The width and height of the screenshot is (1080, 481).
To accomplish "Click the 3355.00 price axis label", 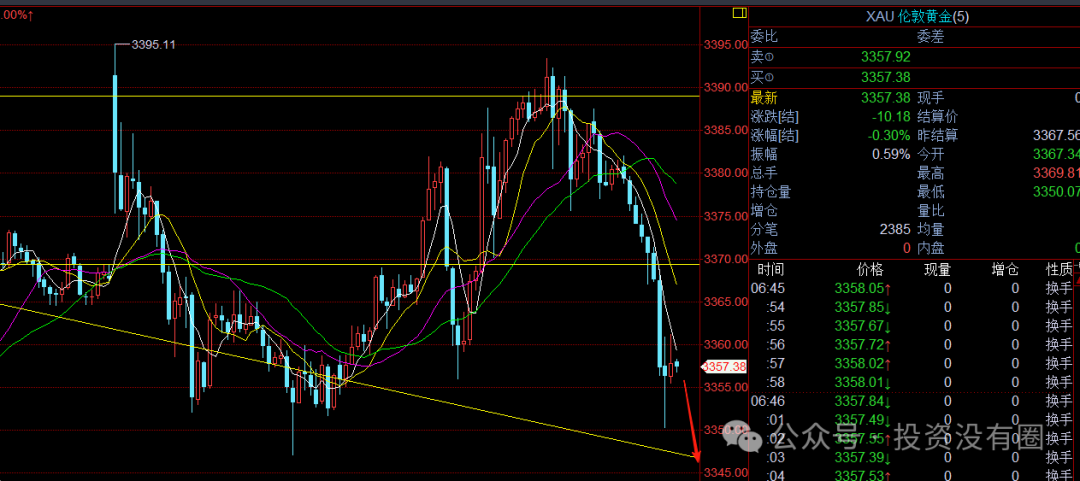I will coord(725,387).
